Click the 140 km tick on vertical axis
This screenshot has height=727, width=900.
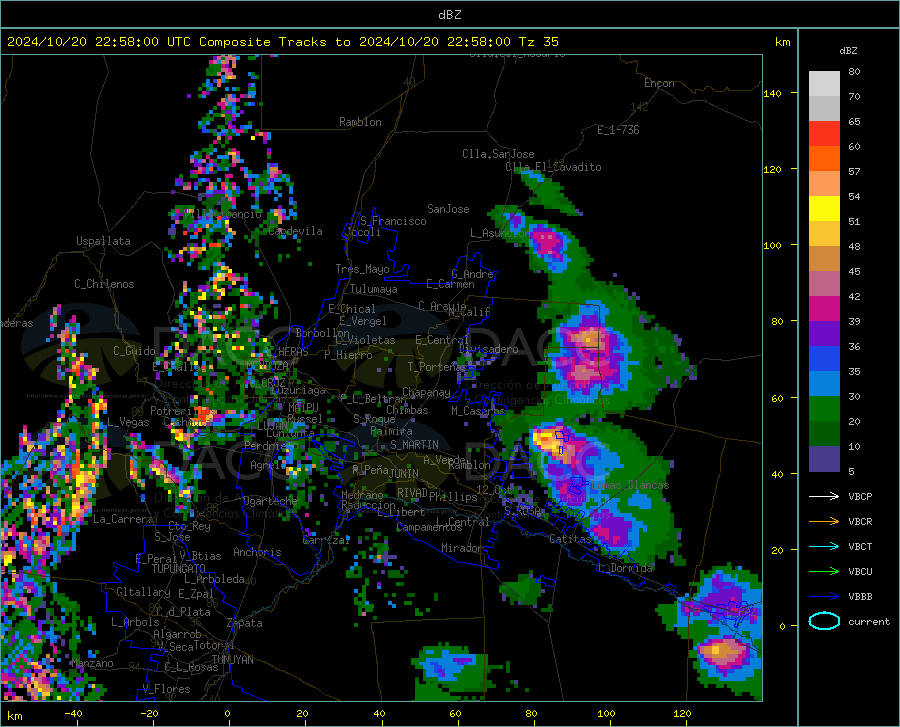pyautogui.click(x=772, y=93)
